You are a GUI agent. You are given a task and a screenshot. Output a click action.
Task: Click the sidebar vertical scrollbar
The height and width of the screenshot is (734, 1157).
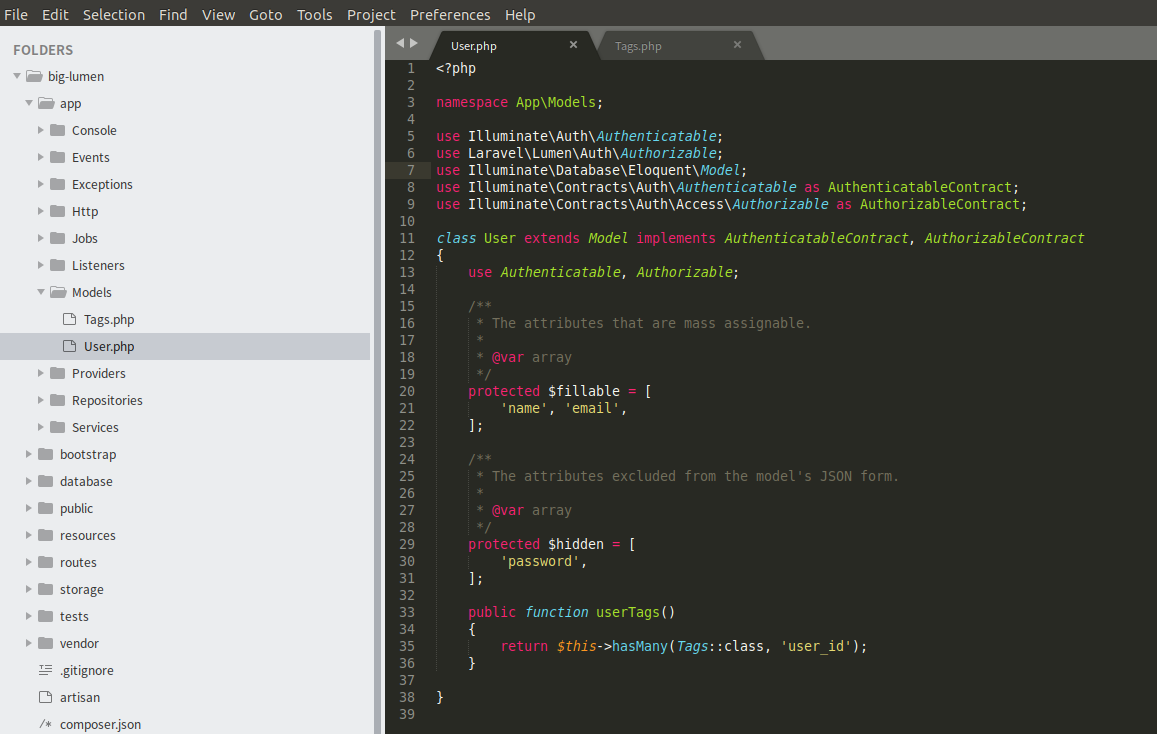[x=377, y=380]
